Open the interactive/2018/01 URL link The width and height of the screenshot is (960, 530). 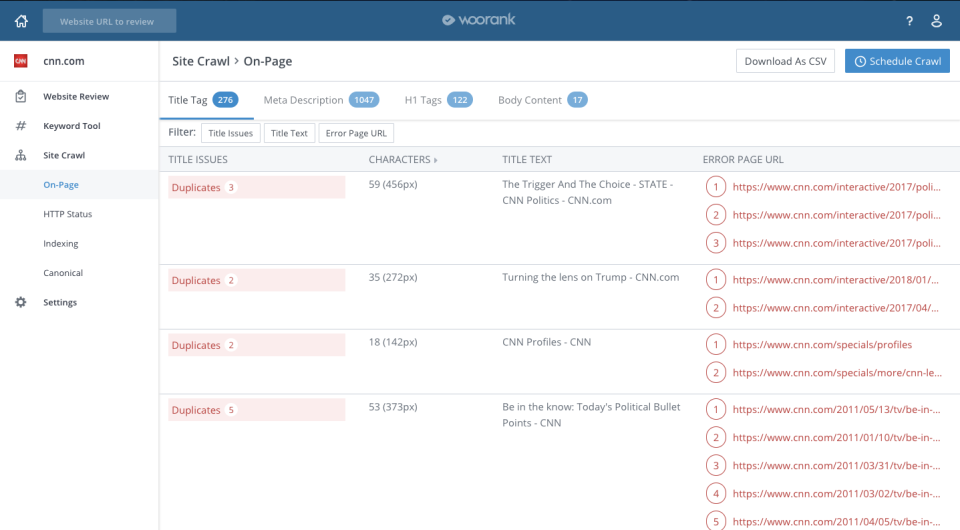tap(835, 280)
